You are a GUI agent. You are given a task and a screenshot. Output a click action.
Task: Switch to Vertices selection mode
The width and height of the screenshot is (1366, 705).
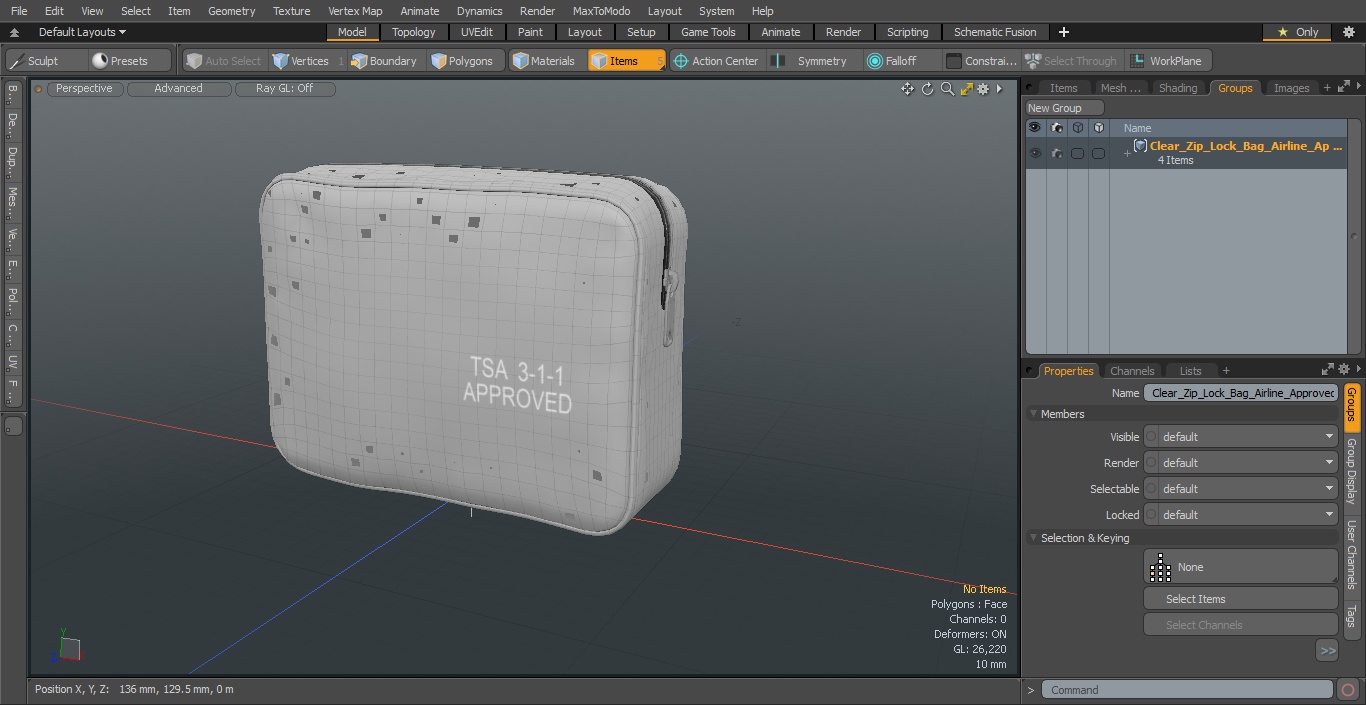point(300,61)
